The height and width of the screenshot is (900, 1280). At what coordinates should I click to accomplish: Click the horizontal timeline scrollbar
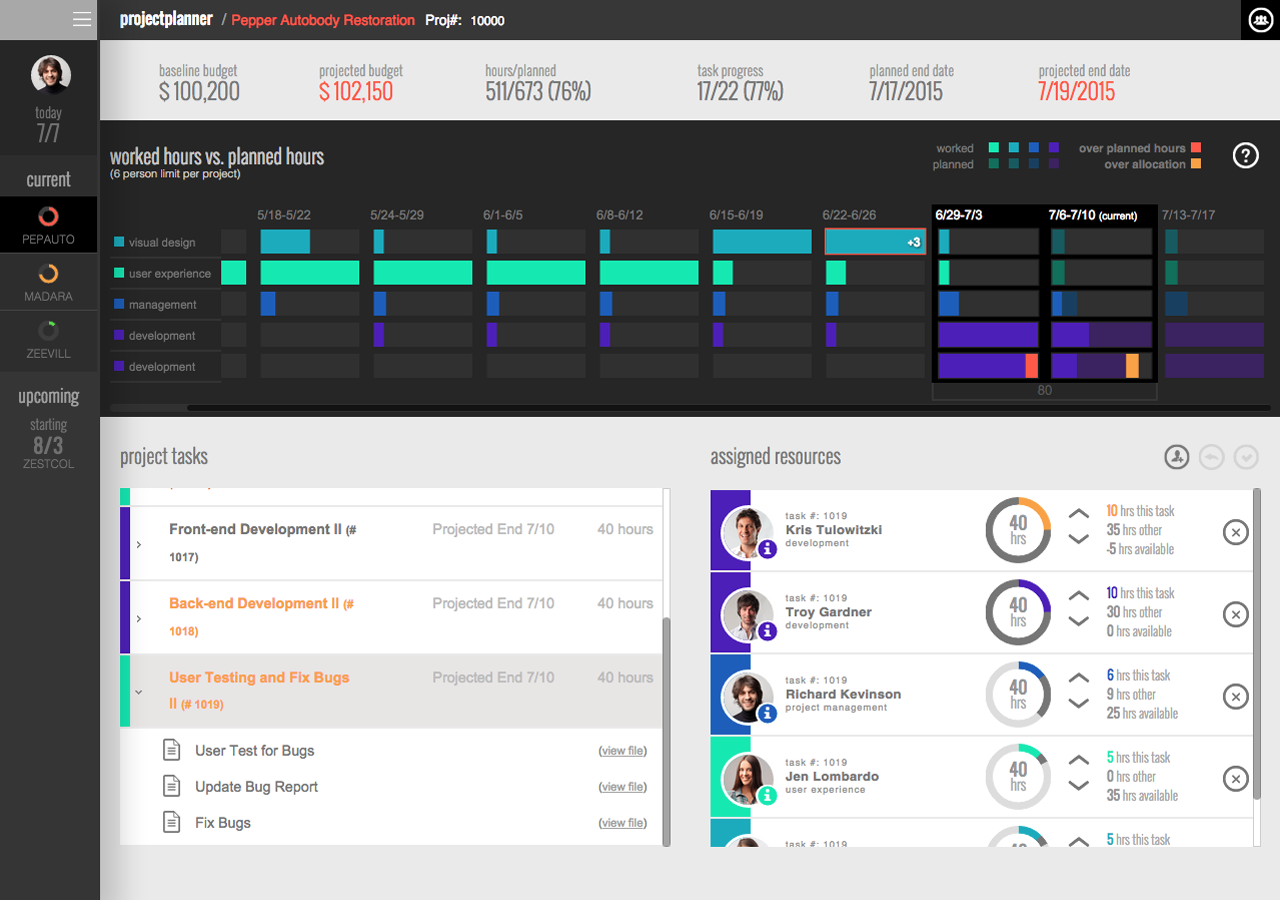coord(728,408)
